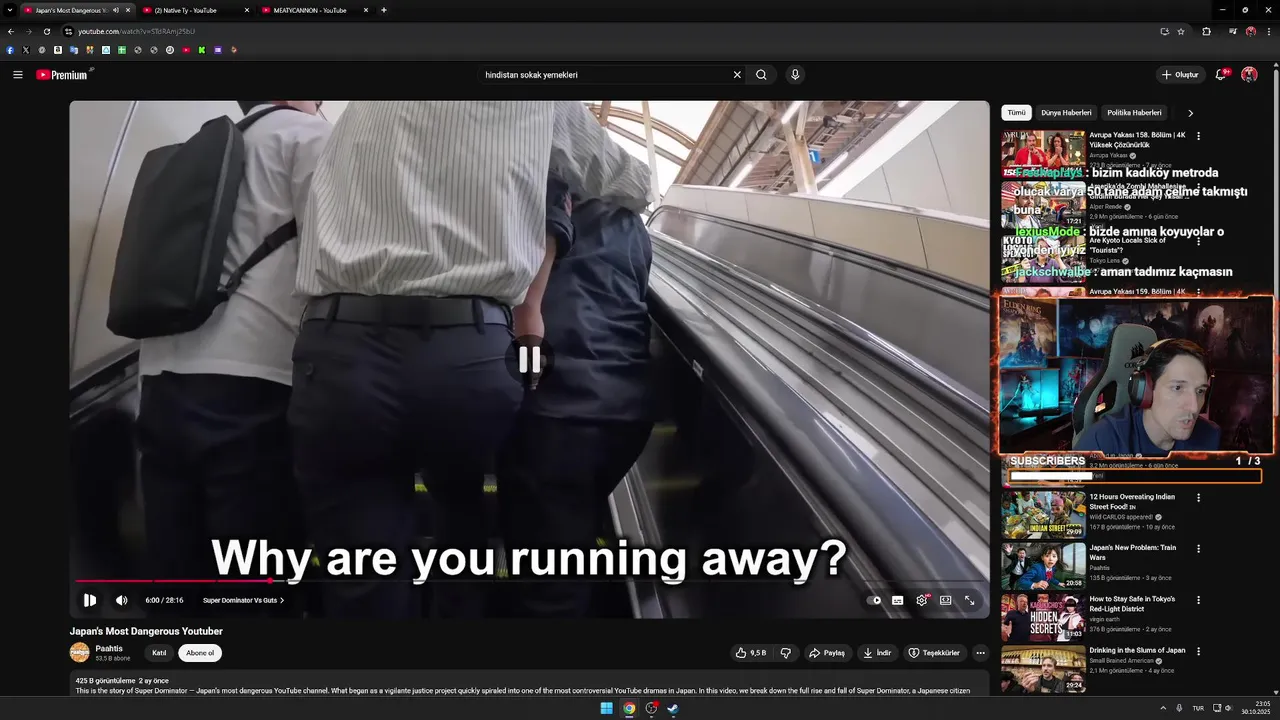Open Steam from the taskbar
The image size is (1280, 720).
[673, 709]
